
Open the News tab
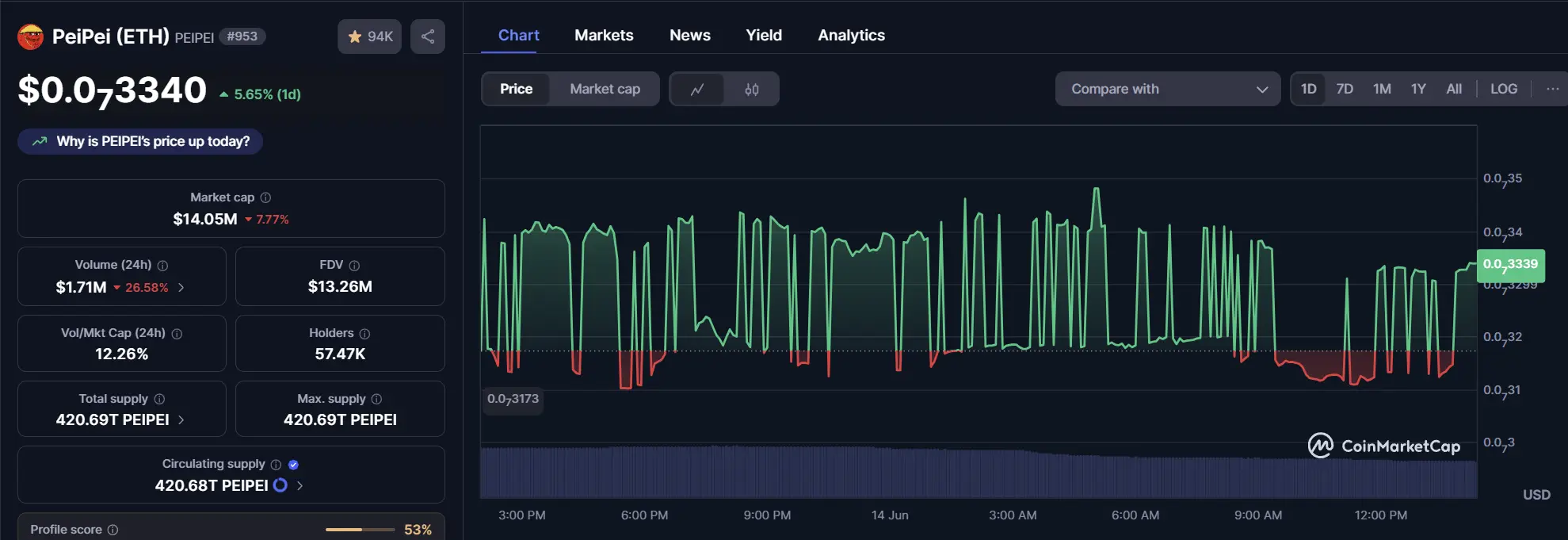[689, 35]
